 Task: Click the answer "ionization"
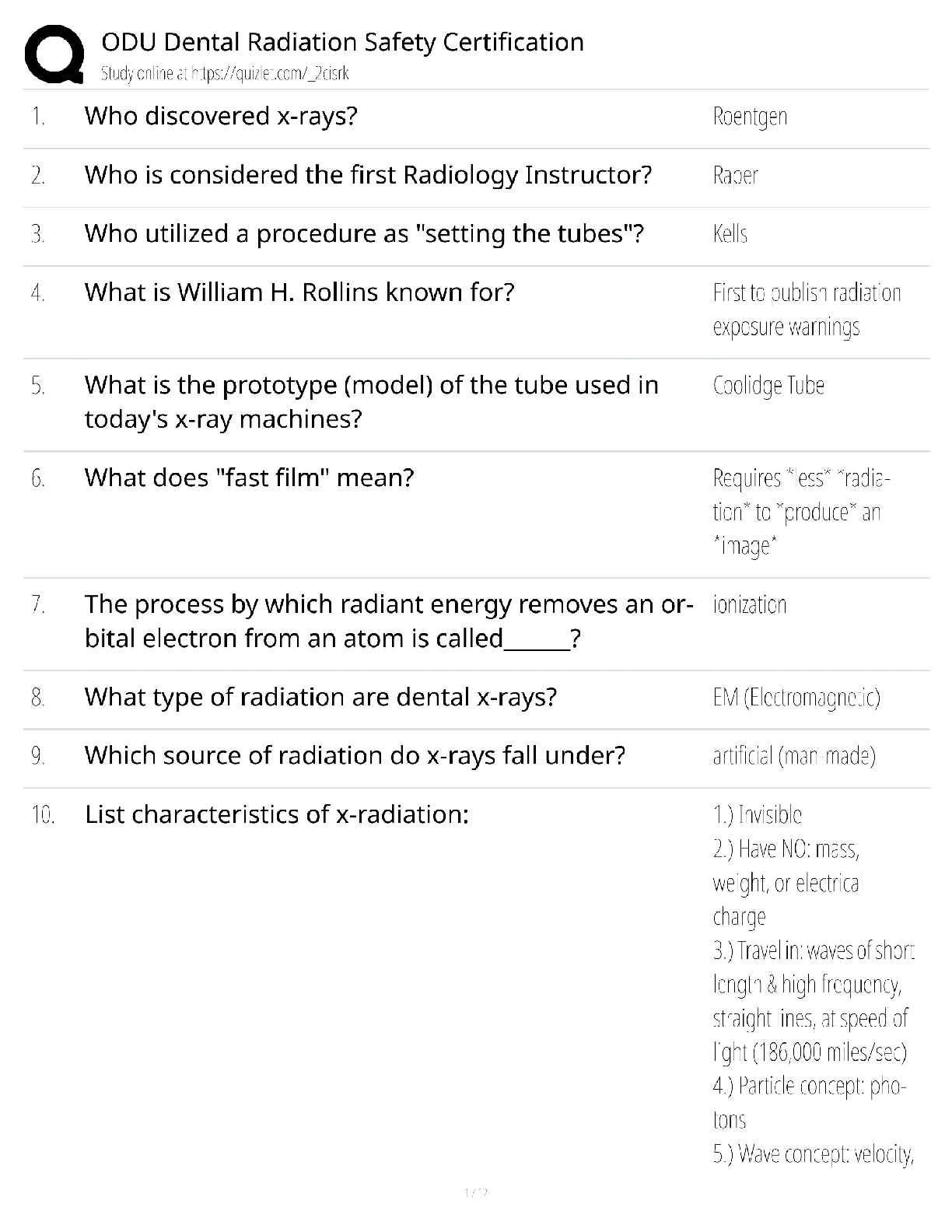coord(749,605)
